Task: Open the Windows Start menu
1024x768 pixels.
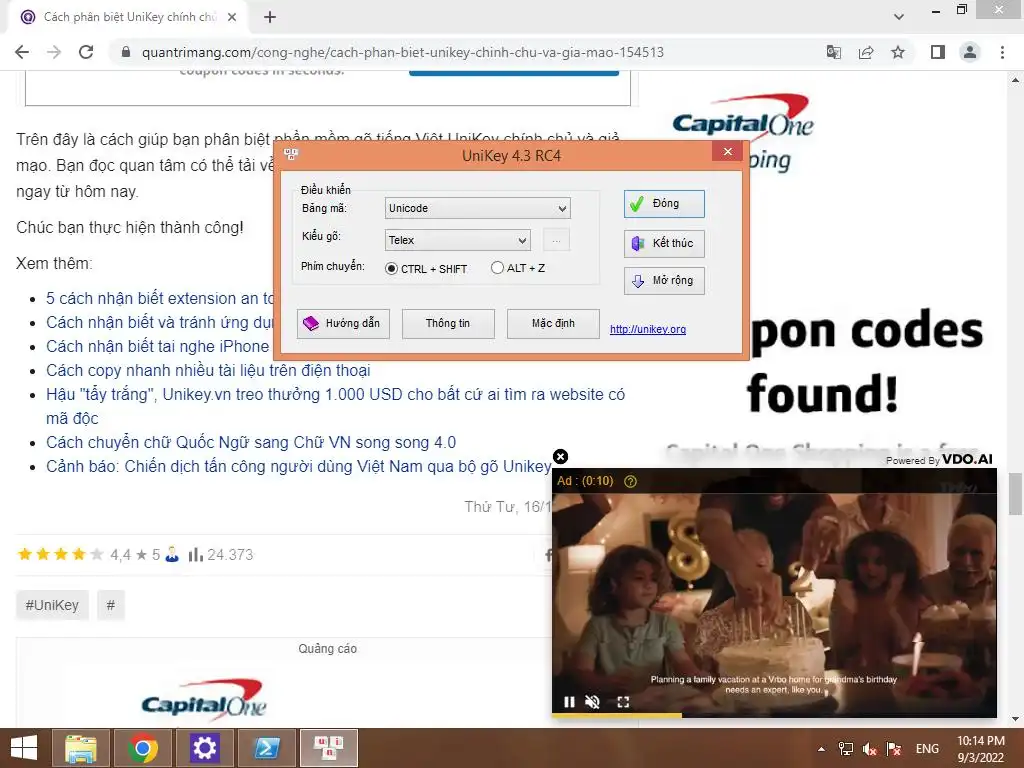Action: [x=24, y=748]
